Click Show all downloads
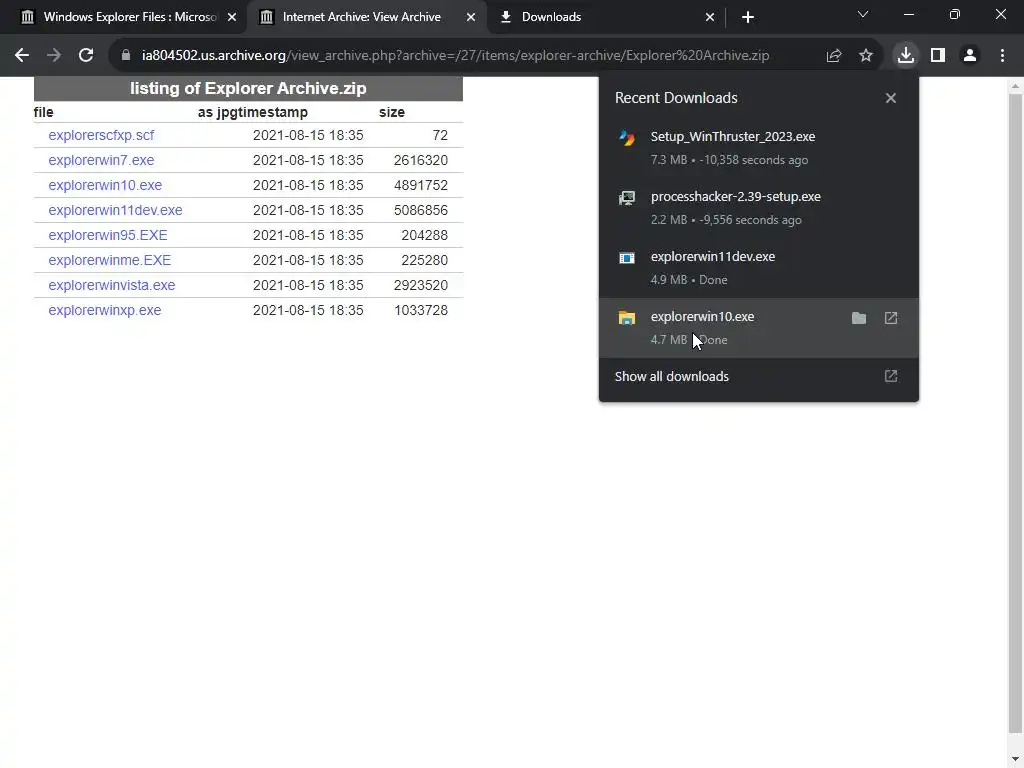The height and width of the screenshot is (768, 1024). tap(758, 376)
